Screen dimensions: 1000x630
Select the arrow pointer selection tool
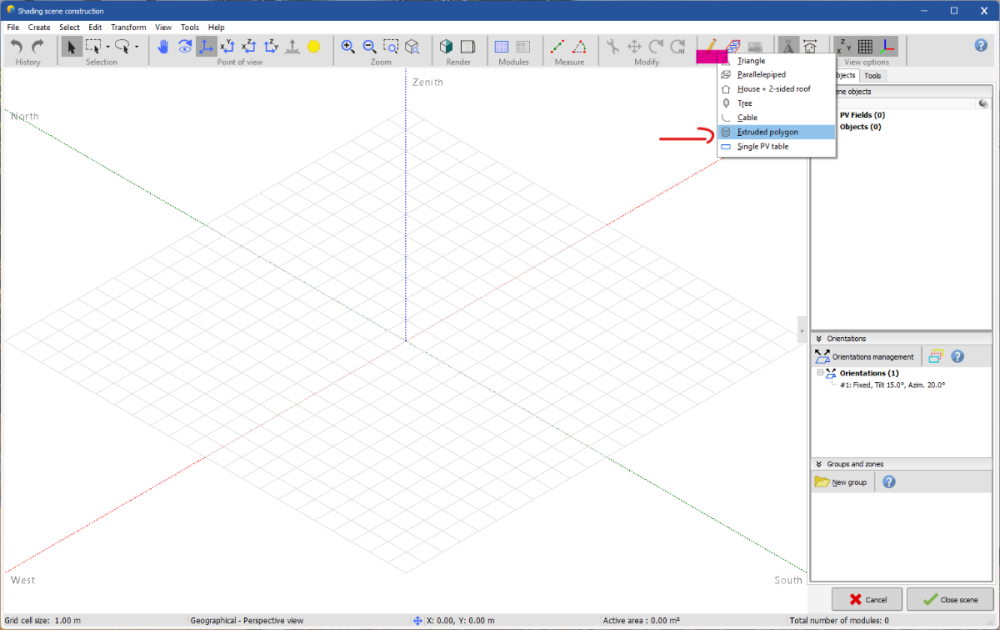71,46
